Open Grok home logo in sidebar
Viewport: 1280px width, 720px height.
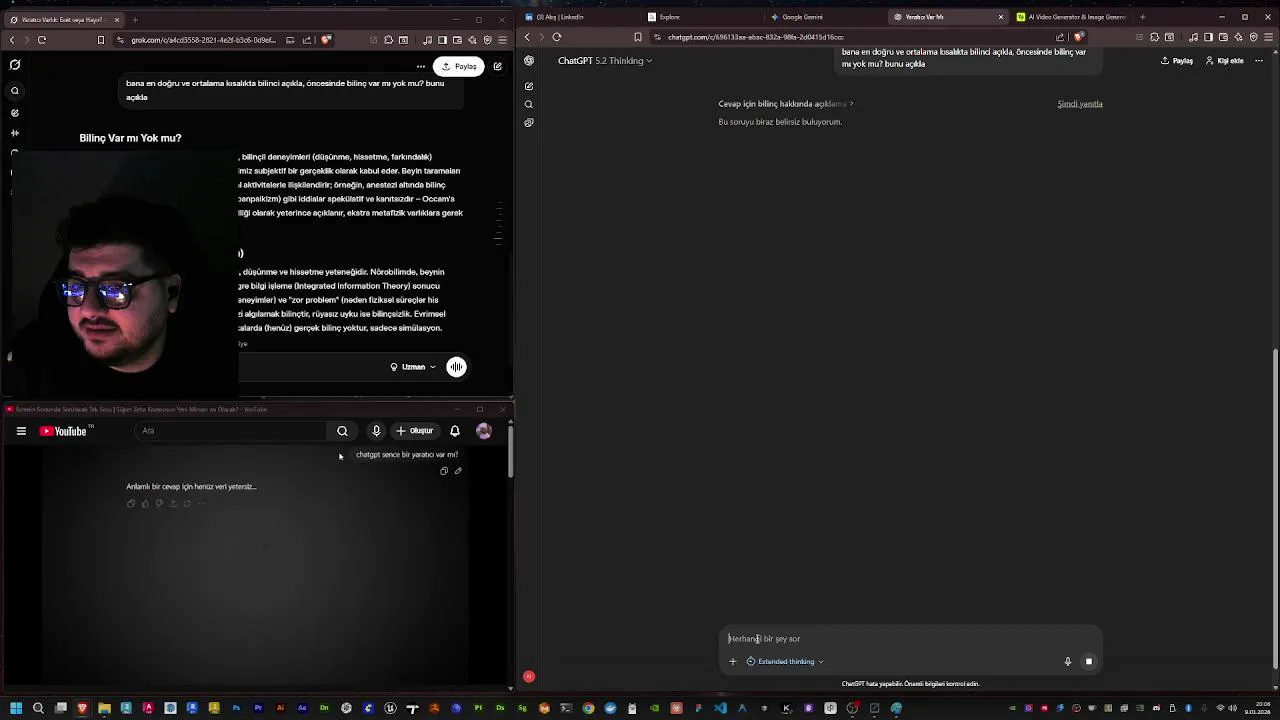pos(15,65)
